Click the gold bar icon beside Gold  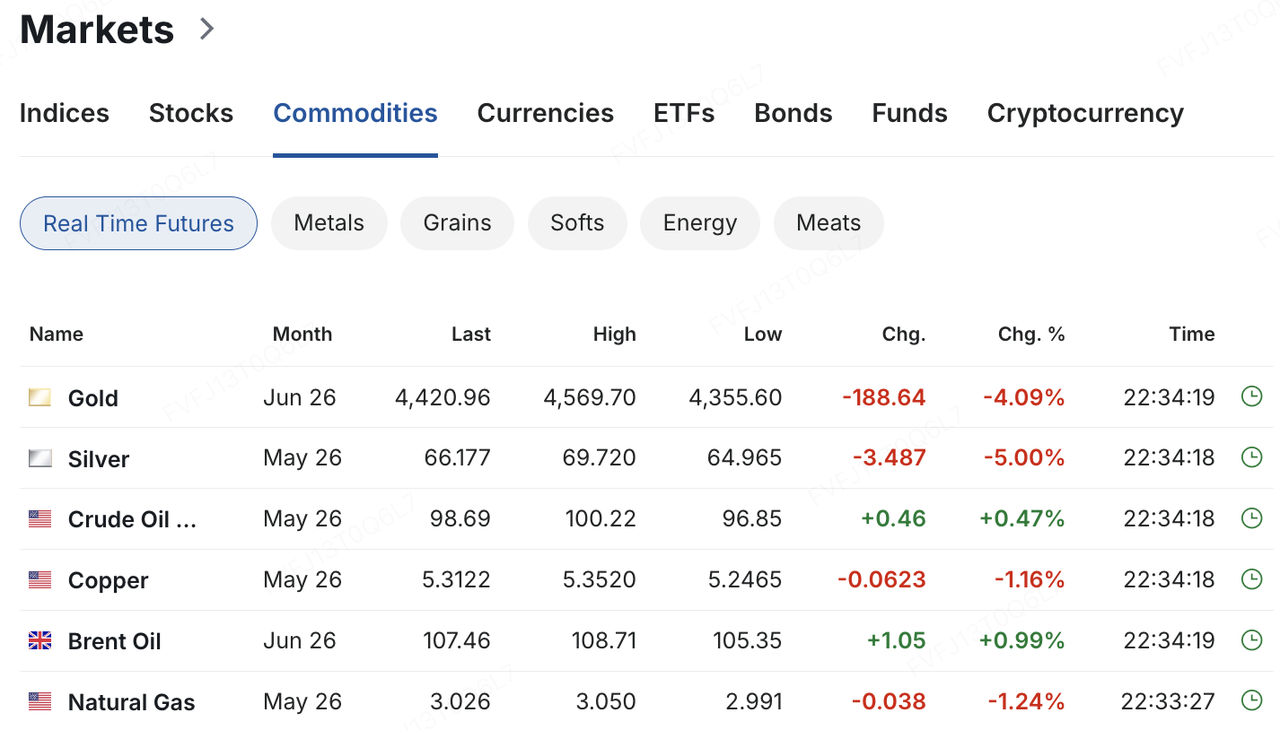coord(40,398)
